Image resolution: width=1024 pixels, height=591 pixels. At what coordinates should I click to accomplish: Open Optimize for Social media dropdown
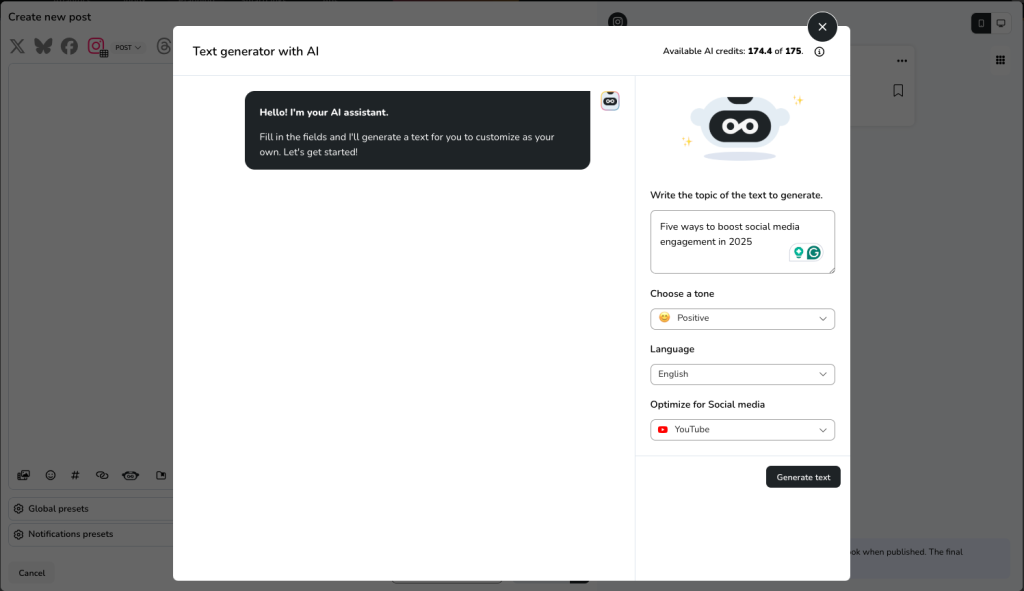click(x=742, y=430)
